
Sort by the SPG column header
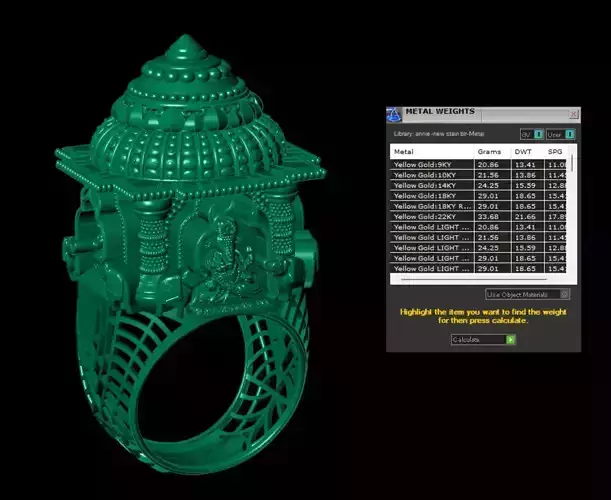click(556, 152)
